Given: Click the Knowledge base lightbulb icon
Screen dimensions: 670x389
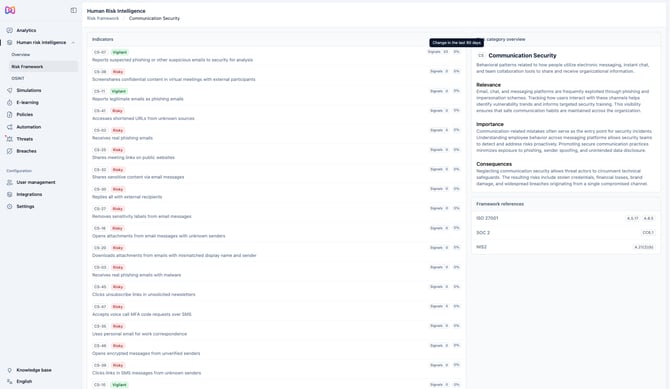Looking at the screenshot, I should [x=9, y=370].
